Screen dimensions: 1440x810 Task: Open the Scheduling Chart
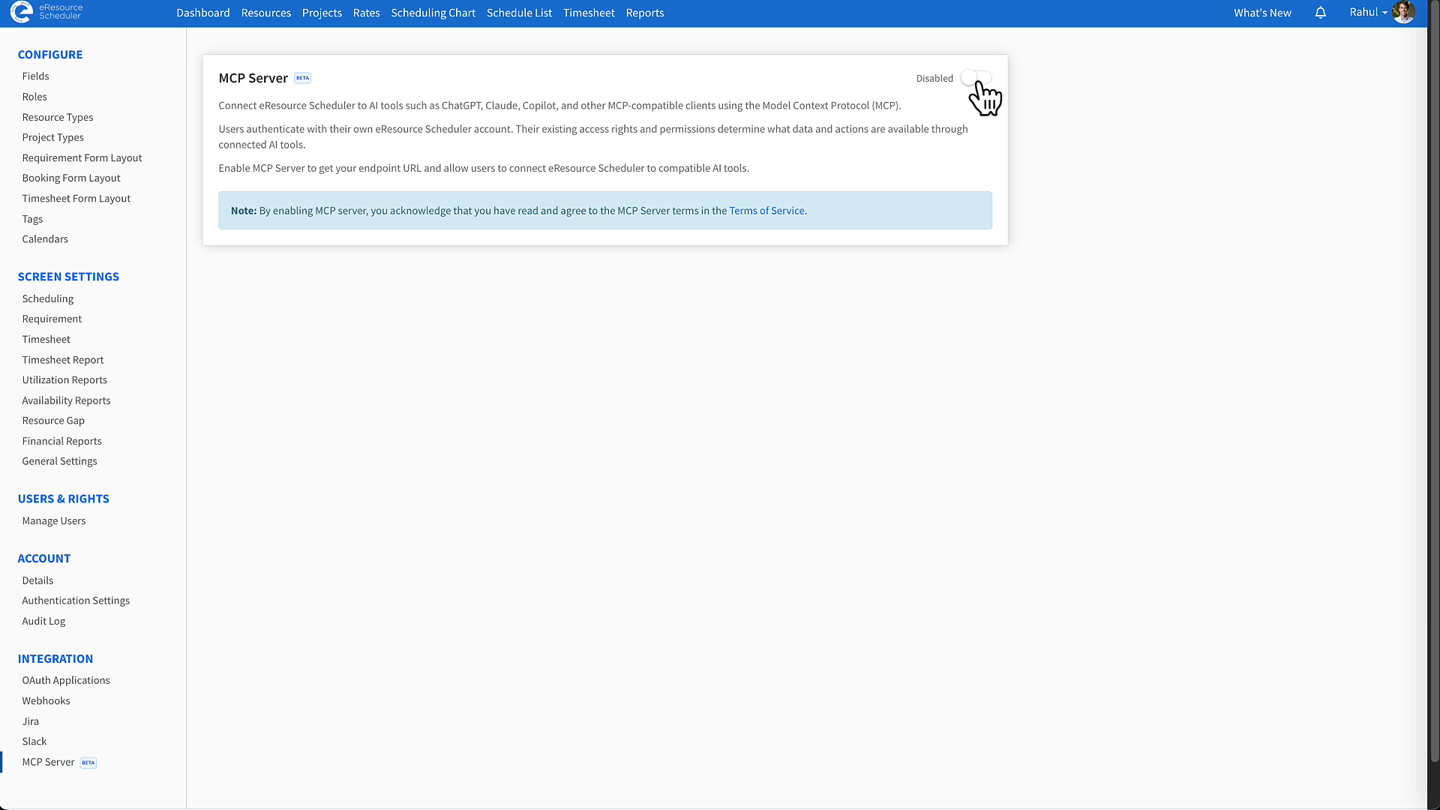pyautogui.click(x=433, y=13)
